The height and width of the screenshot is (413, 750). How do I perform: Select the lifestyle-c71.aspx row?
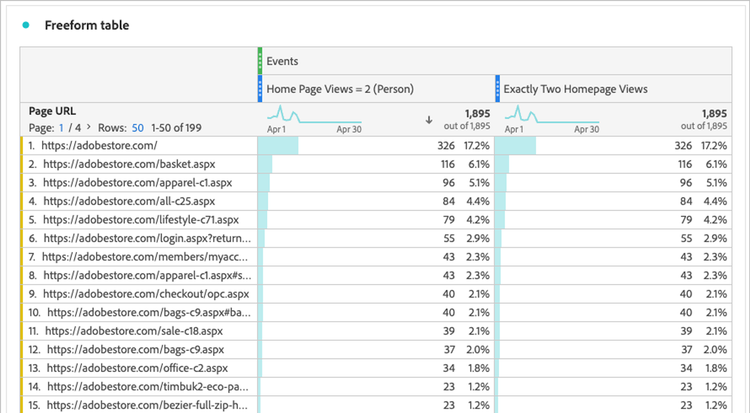(134, 220)
